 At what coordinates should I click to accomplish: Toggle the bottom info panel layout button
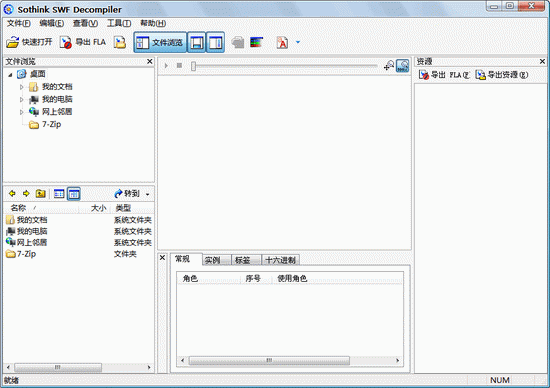[196, 42]
